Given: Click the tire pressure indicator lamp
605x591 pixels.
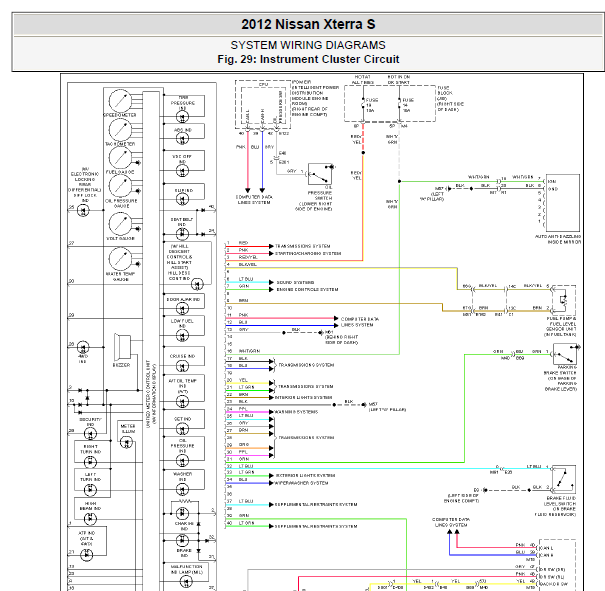Looking at the screenshot, I should coord(183,117).
